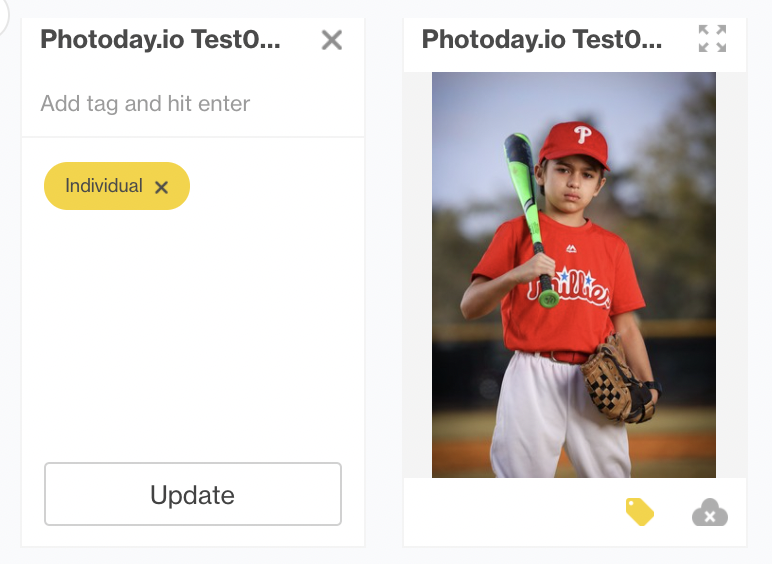
Task: Select the boy holding a bat image
Action: coord(574,275)
